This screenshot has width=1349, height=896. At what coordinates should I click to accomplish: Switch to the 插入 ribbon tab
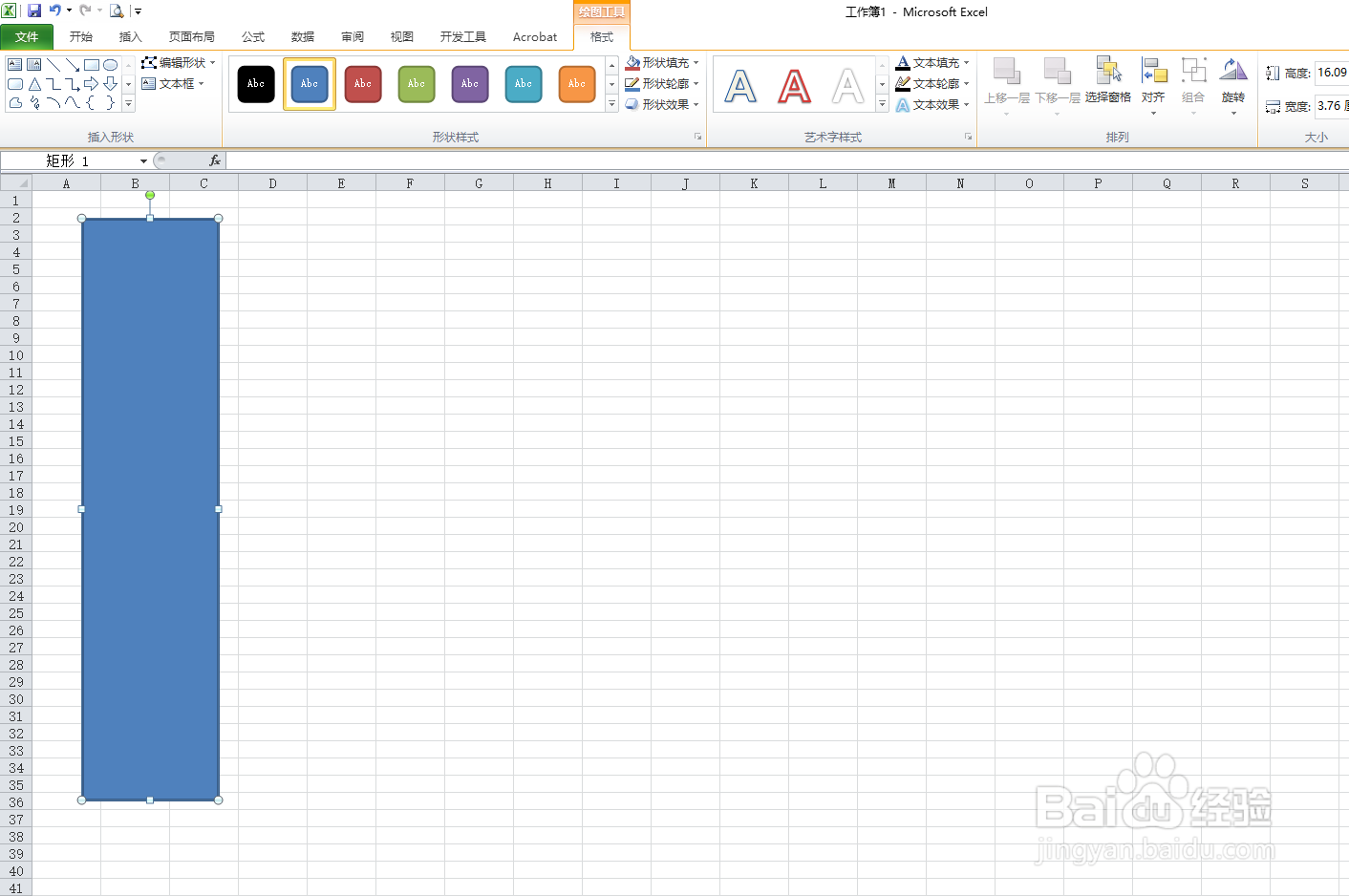pyautogui.click(x=130, y=36)
